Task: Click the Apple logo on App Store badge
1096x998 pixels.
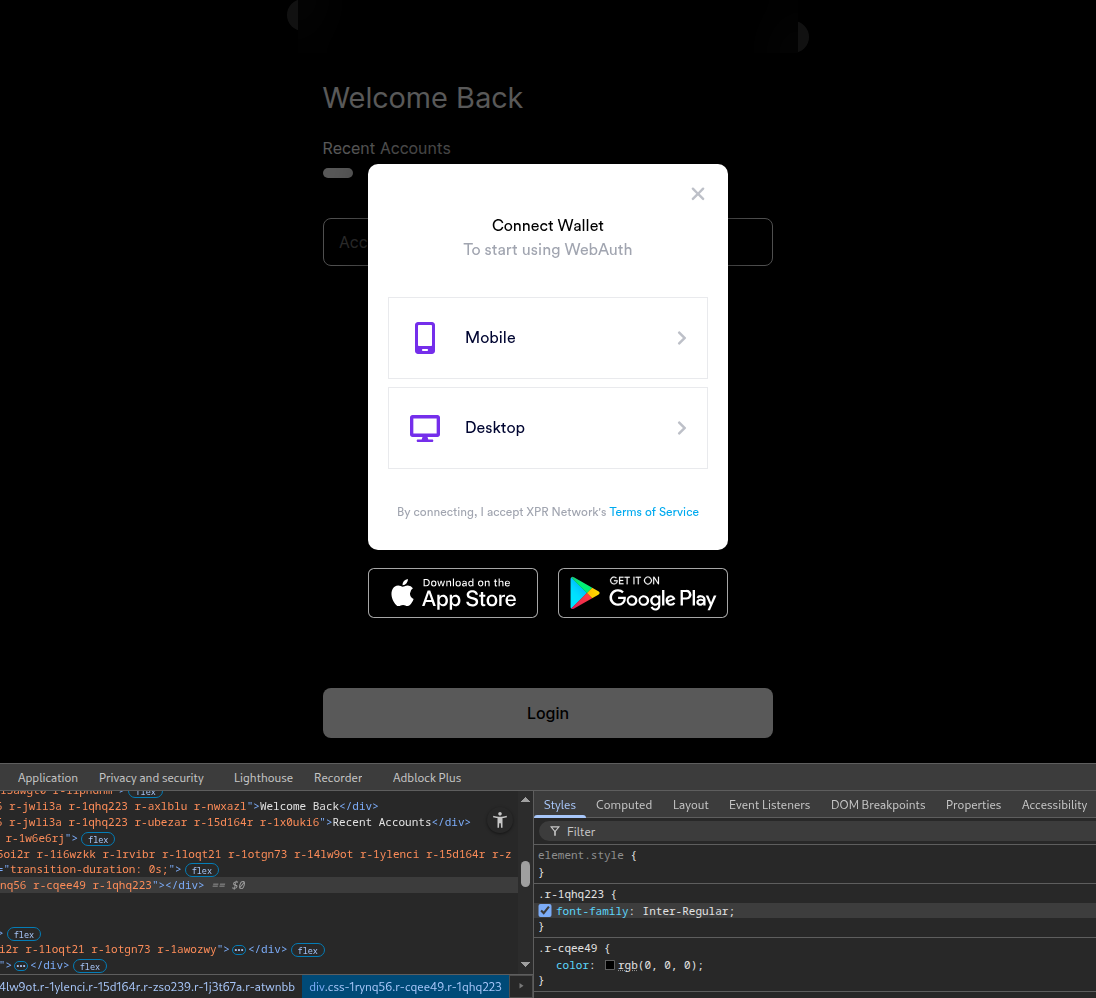Action: (402, 594)
